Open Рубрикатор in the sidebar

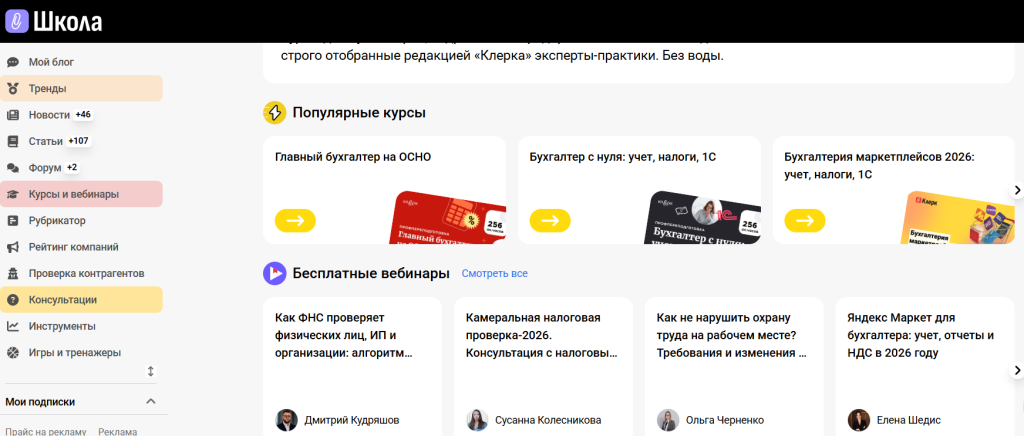(x=81, y=221)
